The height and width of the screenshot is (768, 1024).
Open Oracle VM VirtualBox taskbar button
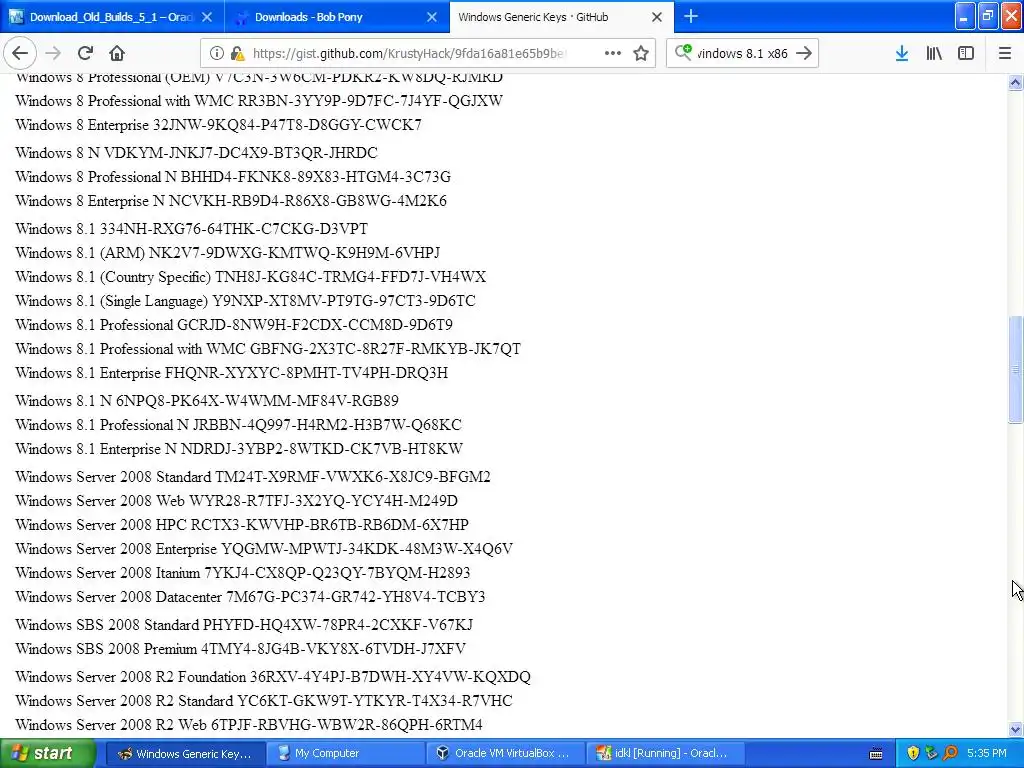[506, 754]
